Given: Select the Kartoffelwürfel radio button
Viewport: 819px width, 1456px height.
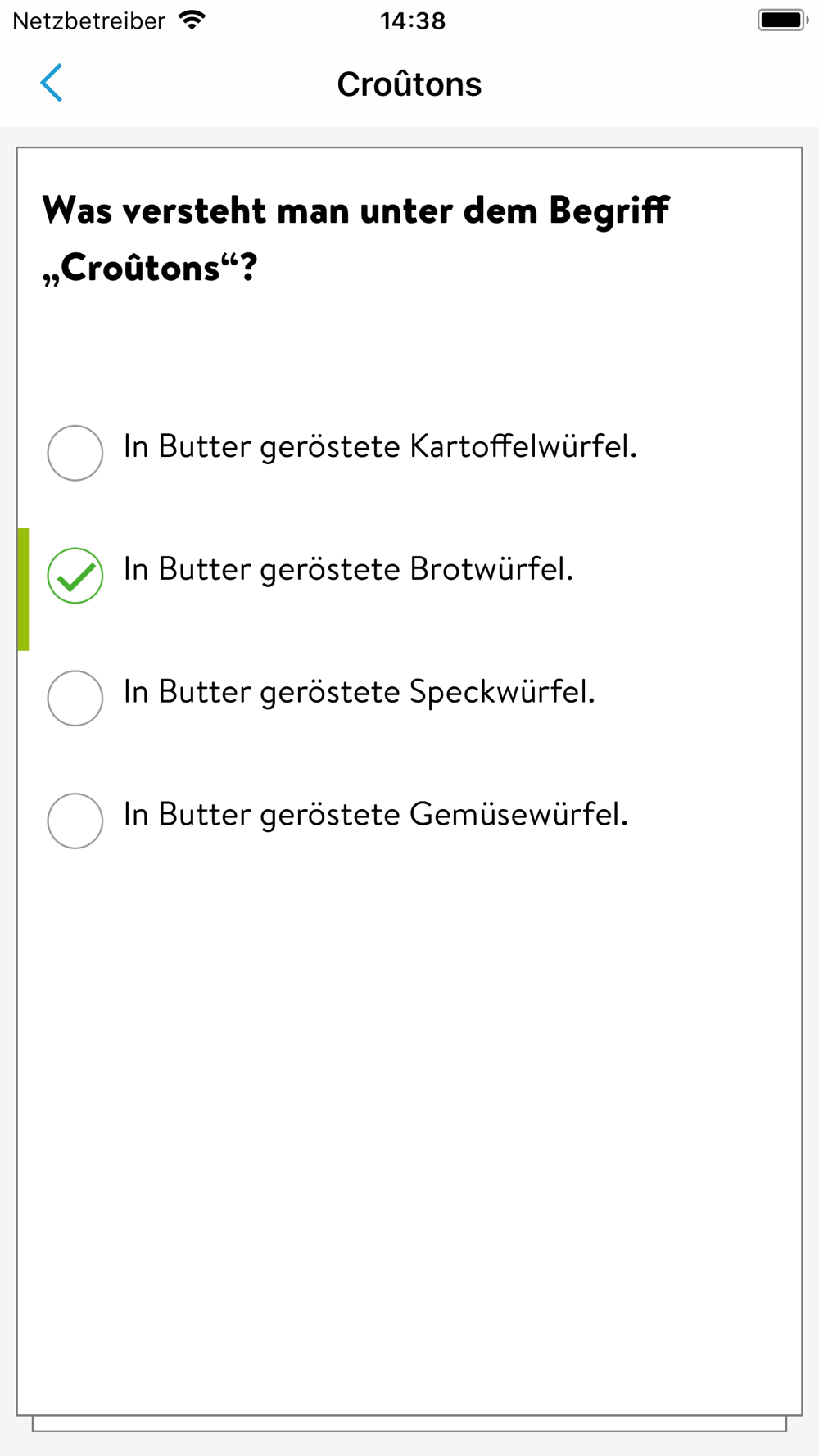Looking at the screenshot, I should pyautogui.click(x=75, y=453).
